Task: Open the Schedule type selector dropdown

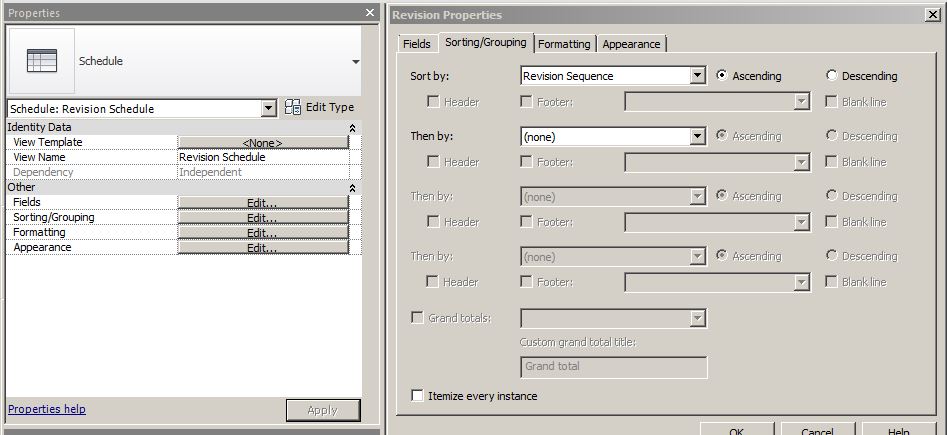Action: click(x=356, y=62)
